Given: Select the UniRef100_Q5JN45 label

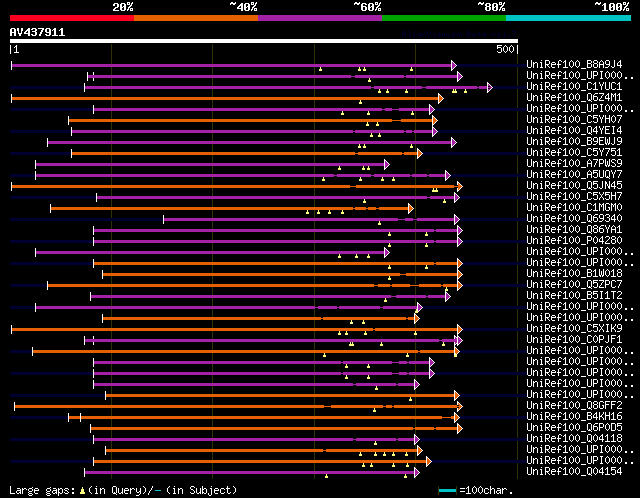Looking at the screenshot, I should 574,186.
